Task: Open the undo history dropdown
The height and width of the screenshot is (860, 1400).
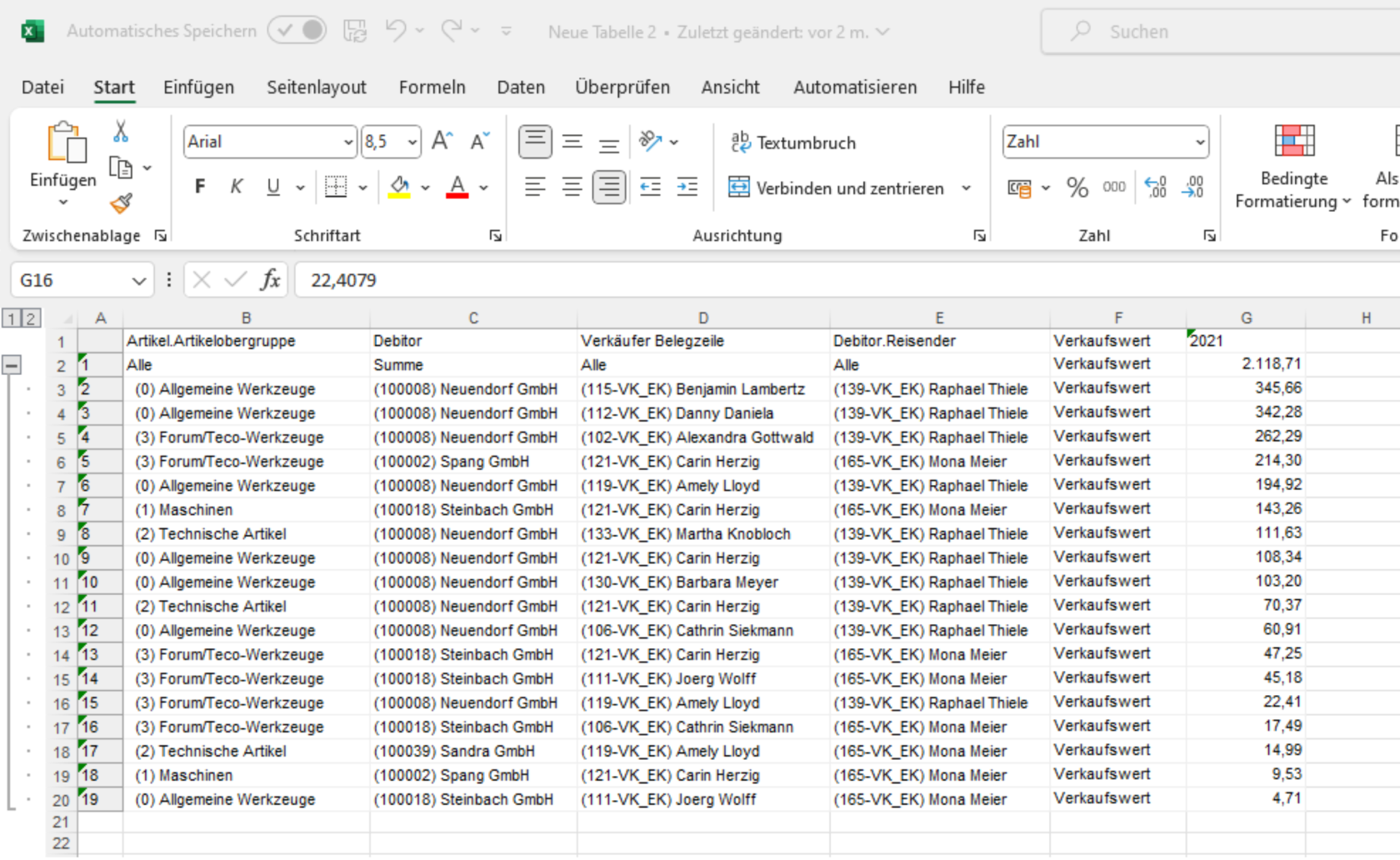Action: 419,31
